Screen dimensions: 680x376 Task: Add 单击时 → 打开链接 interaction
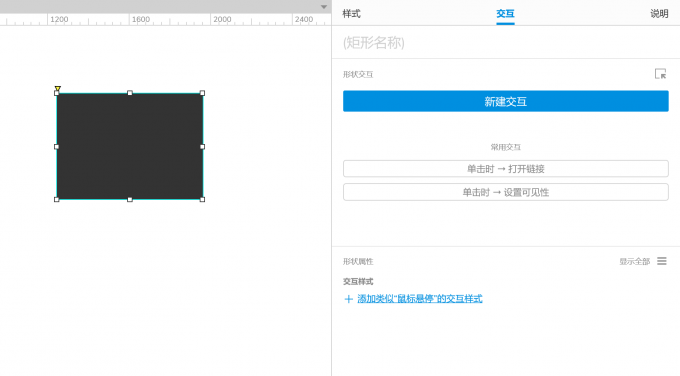coord(506,169)
